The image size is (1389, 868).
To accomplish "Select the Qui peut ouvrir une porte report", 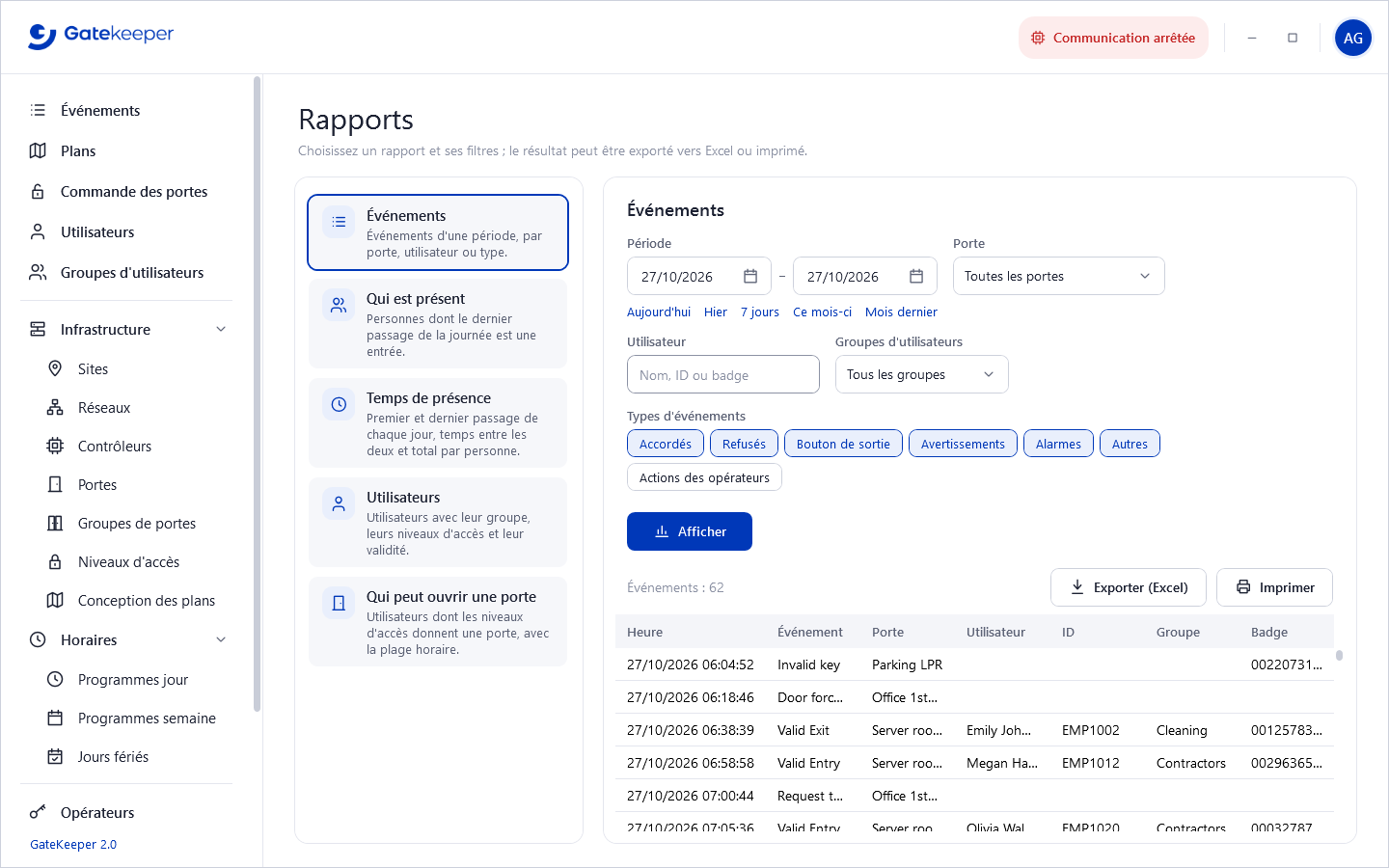I will click(x=438, y=622).
